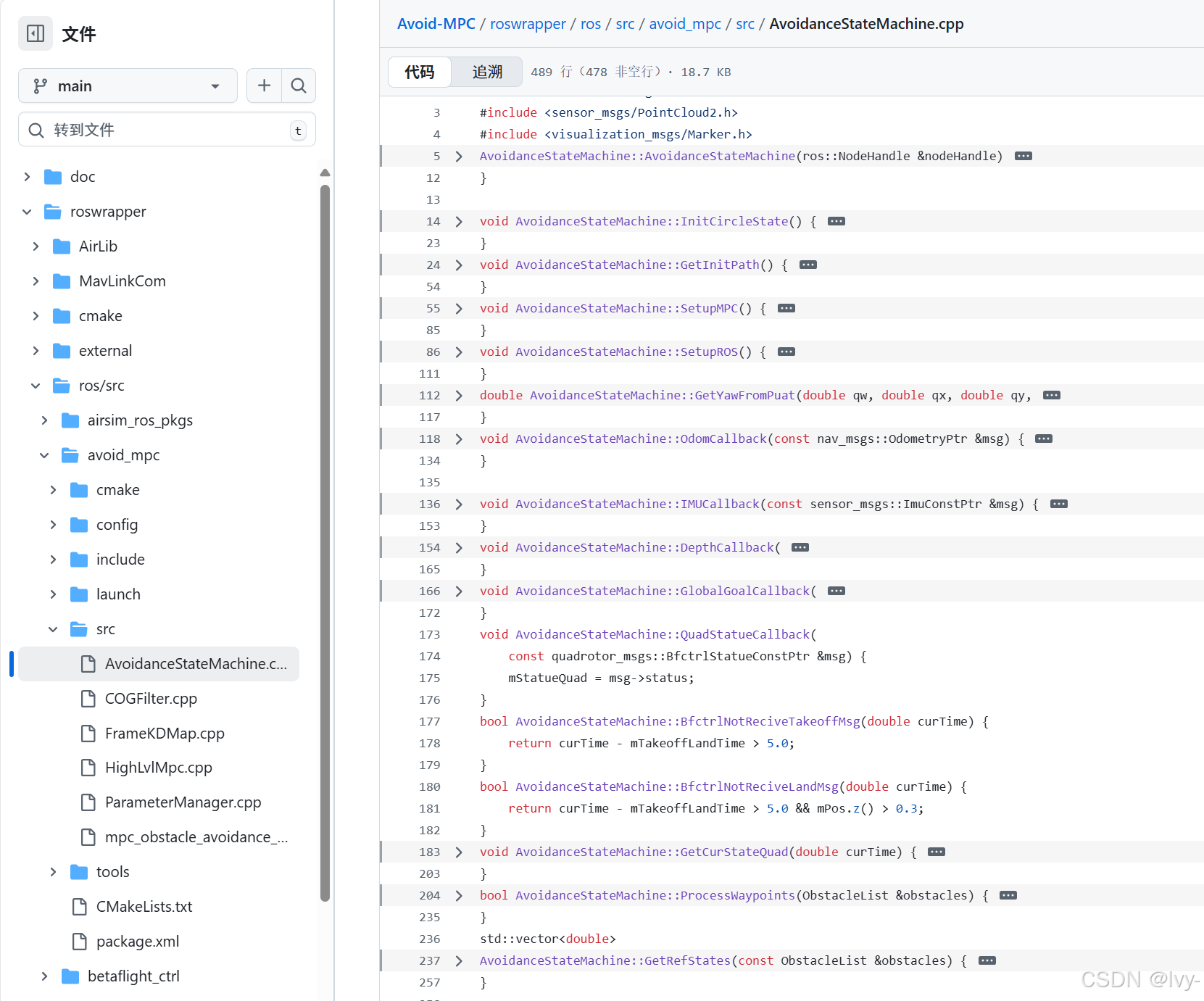Click ellipsis badge after DepthCallback code
Viewport: 1204px width, 1001px height.
[x=800, y=547]
